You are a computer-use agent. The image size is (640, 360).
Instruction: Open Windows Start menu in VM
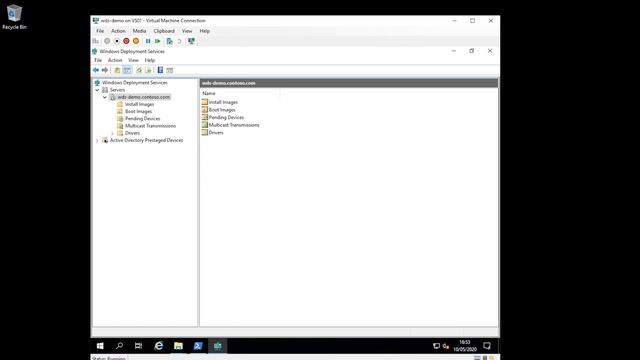pyautogui.click(x=100, y=346)
